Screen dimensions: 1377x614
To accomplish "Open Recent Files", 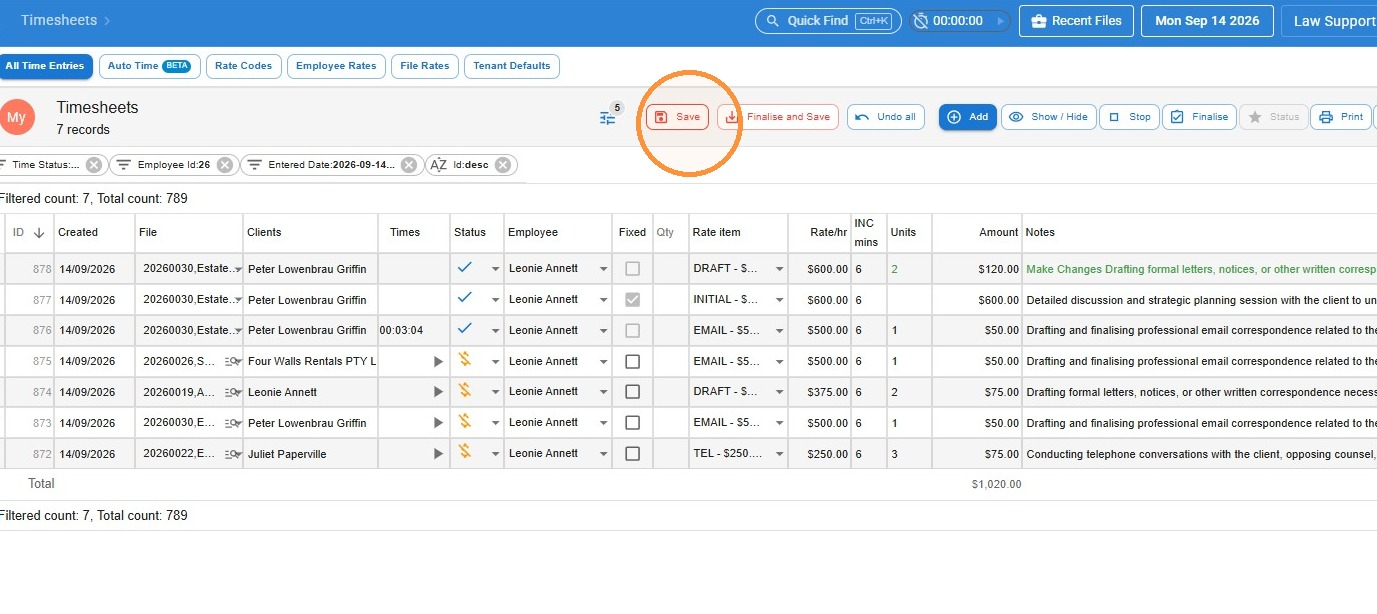I will click(1077, 21).
